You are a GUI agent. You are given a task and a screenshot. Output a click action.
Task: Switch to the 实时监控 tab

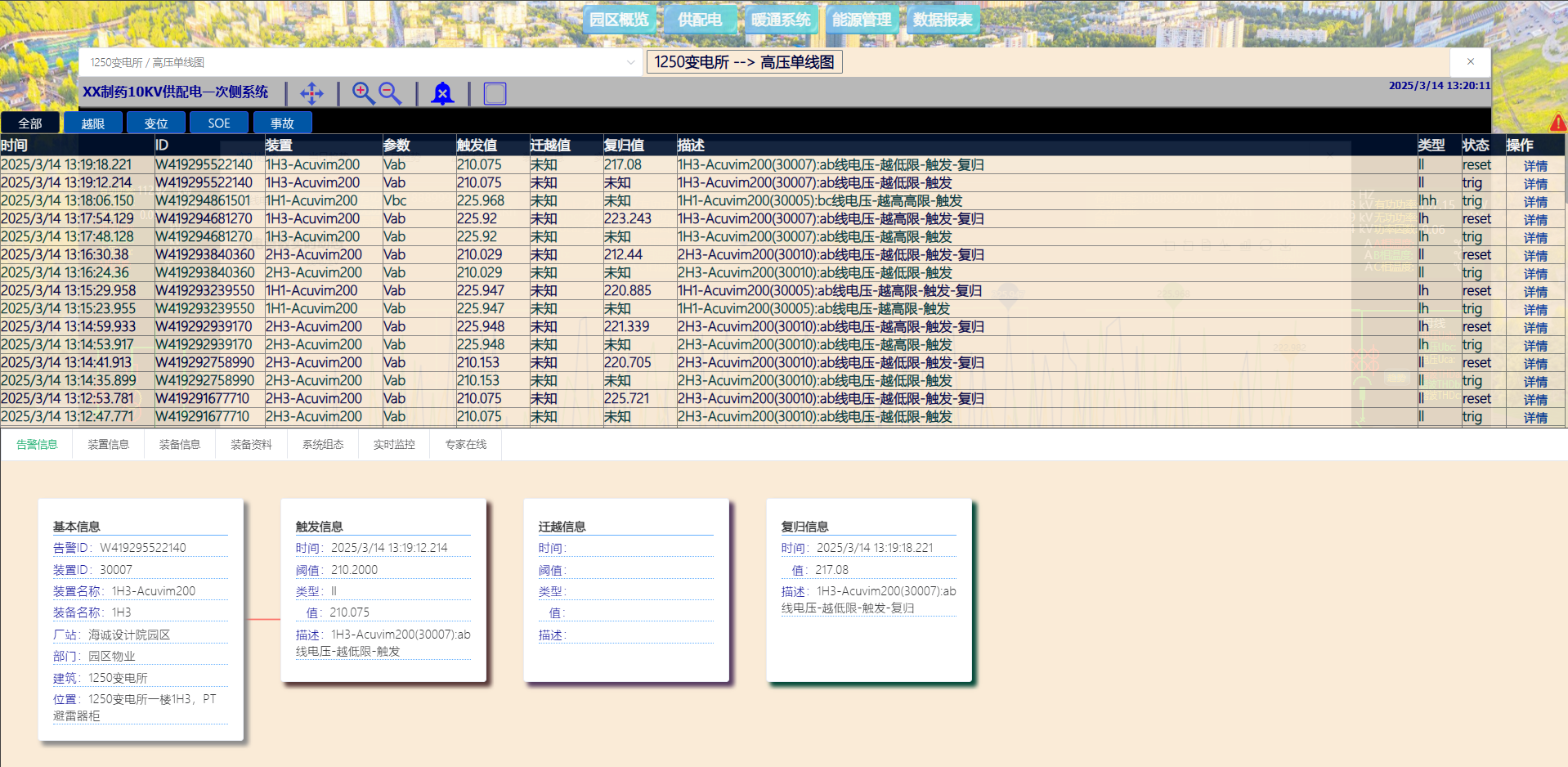(x=394, y=445)
